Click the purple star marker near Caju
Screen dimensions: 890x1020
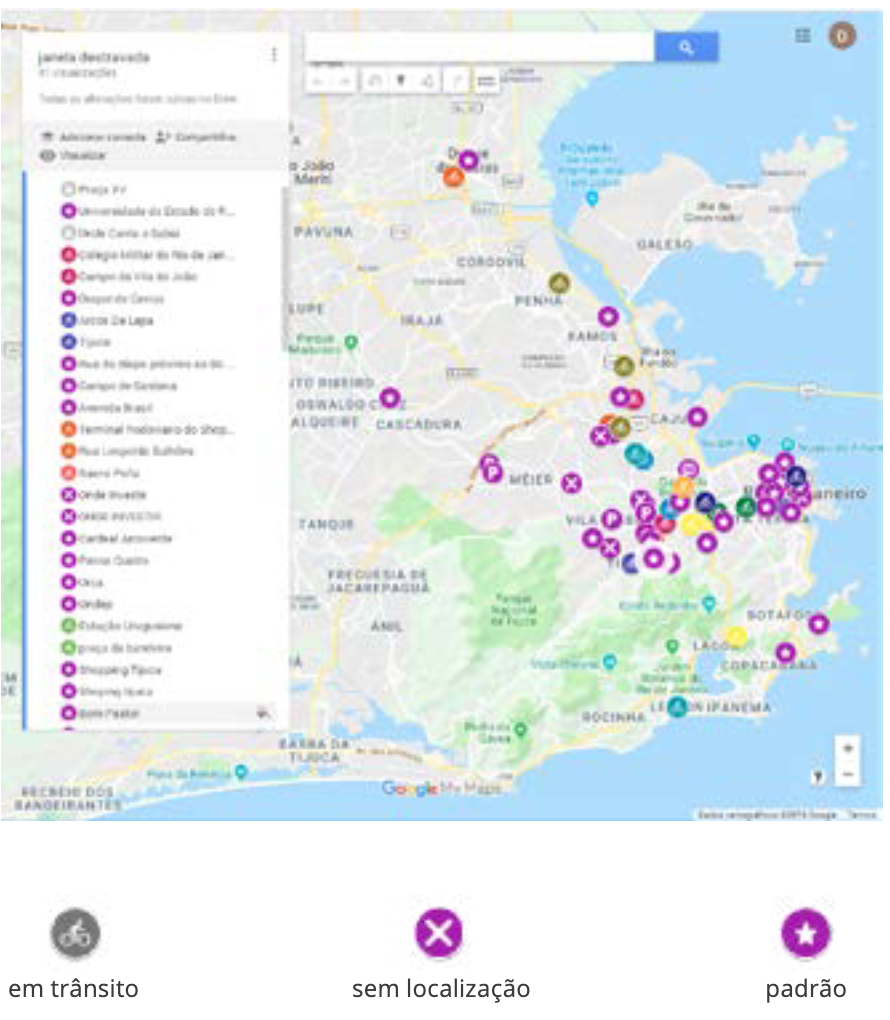[697, 416]
